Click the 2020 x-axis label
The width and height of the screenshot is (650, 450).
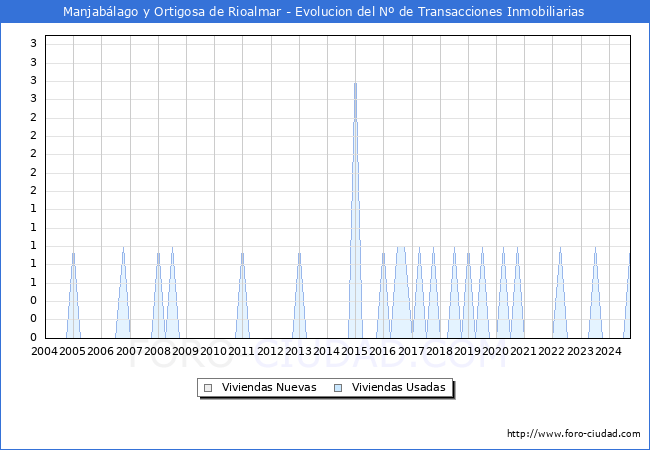(x=495, y=351)
